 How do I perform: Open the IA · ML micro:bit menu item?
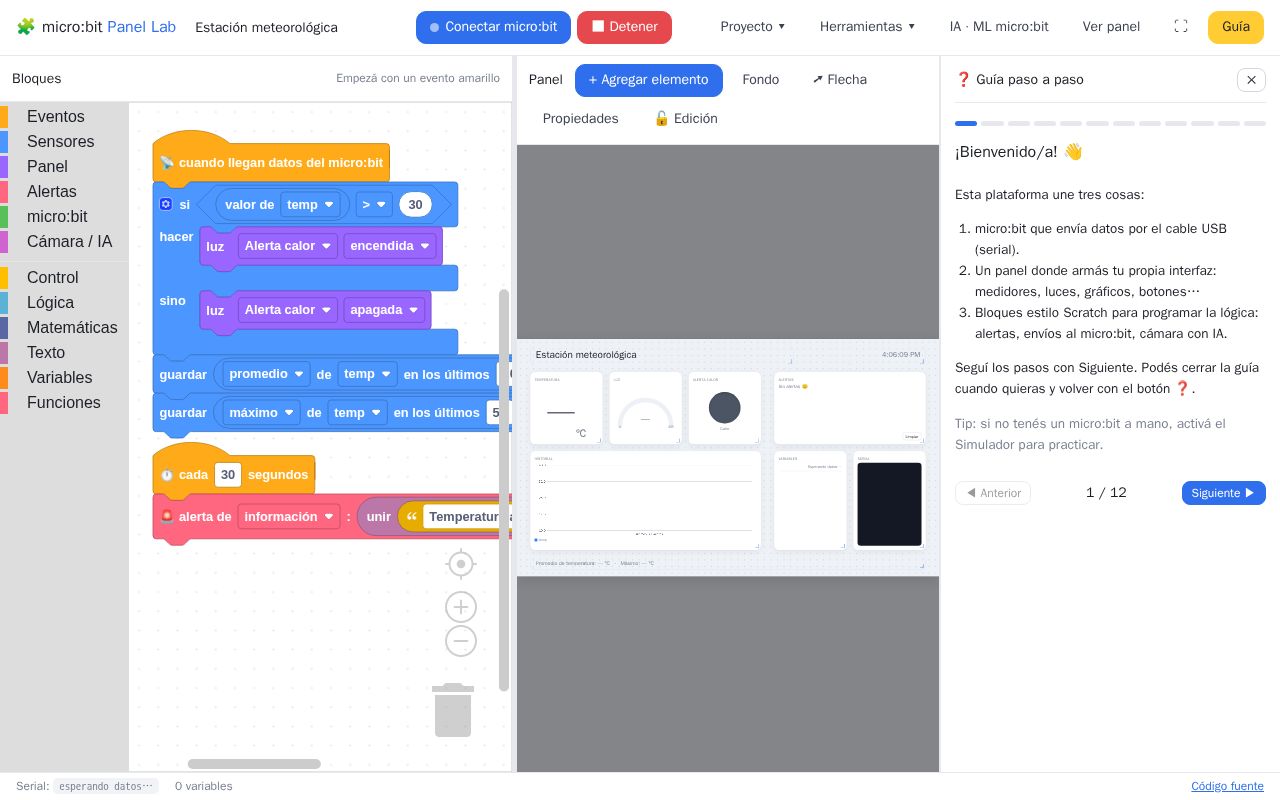pyautogui.click(x=999, y=27)
